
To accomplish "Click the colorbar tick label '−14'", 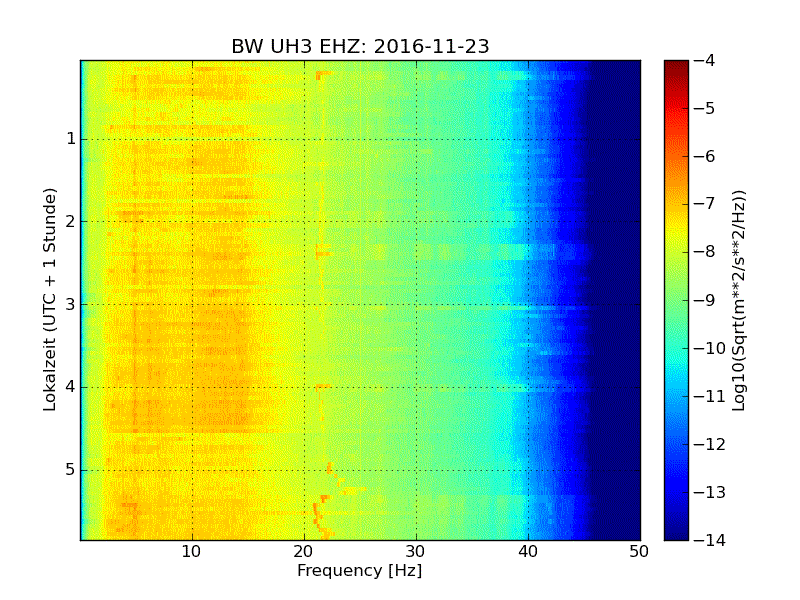I will [710, 540].
